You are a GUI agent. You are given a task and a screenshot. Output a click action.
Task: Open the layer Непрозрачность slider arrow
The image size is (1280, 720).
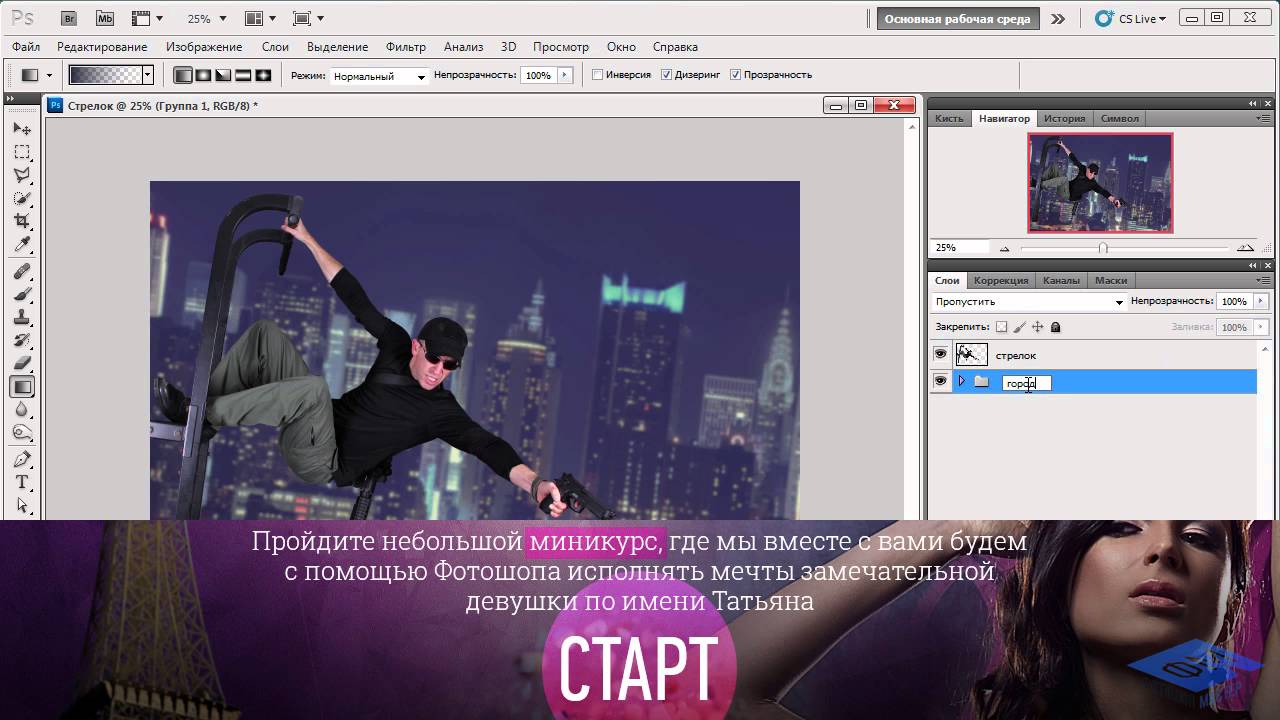pos(1260,301)
